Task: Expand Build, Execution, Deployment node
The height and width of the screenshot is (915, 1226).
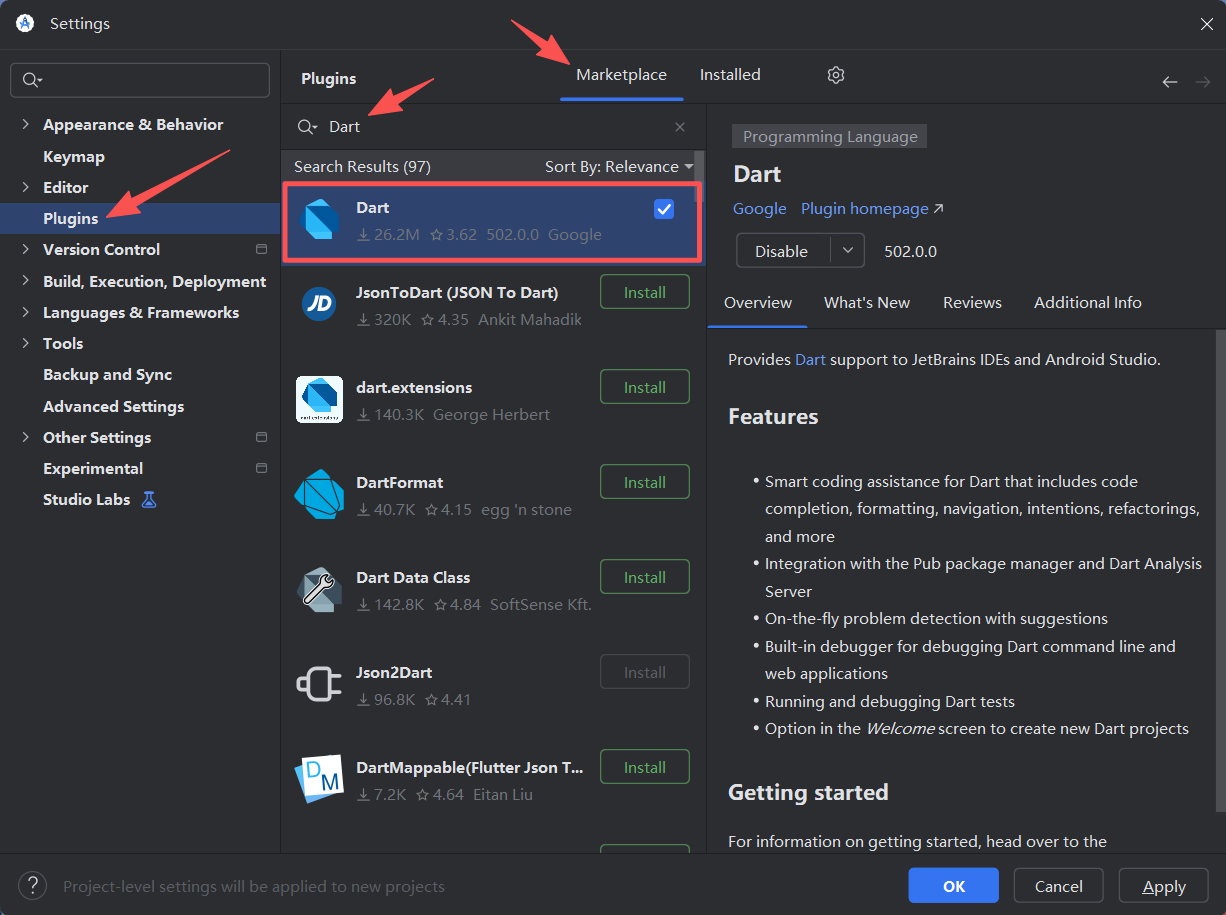Action: 25,281
